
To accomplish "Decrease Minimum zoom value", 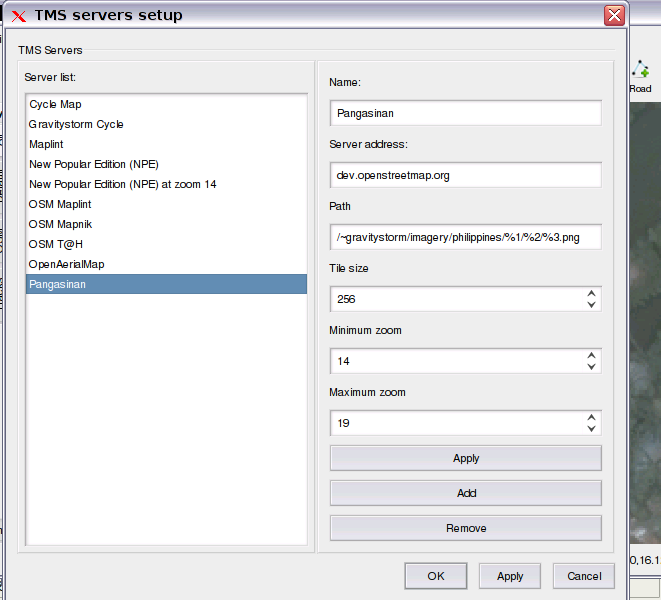I will click(x=591, y=366).
